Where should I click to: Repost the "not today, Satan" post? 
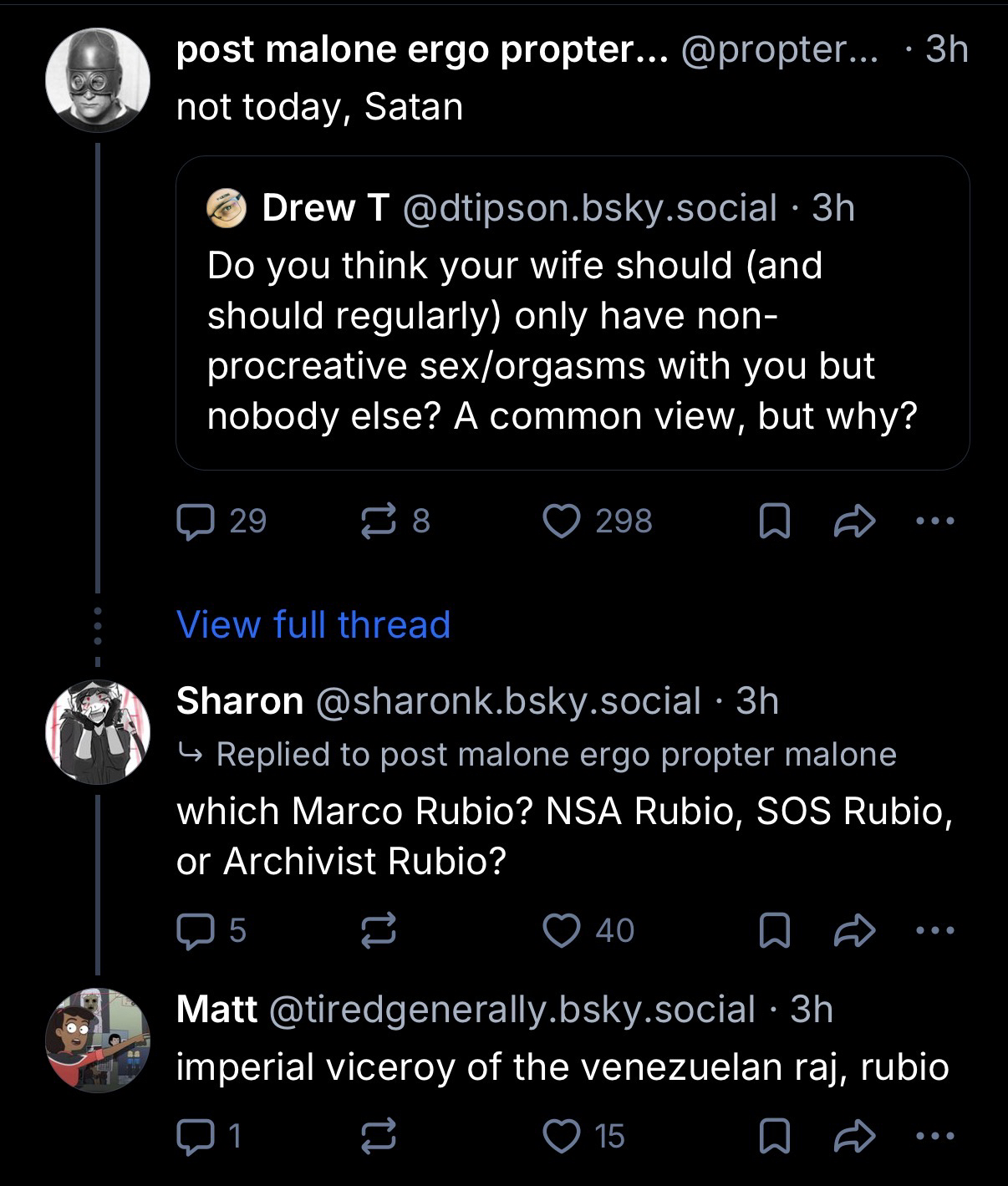coord(378,522)
